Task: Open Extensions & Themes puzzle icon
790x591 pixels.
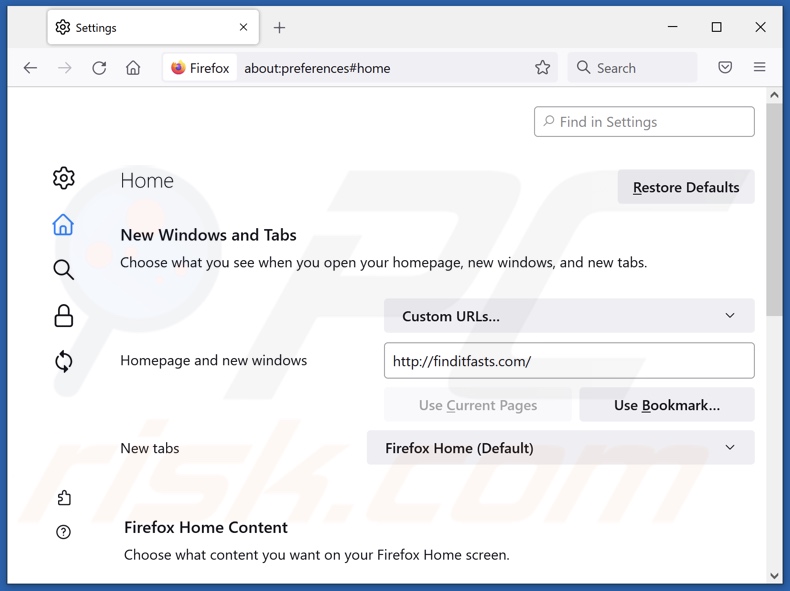Action: pyautogui.click(x=64, y=498)
